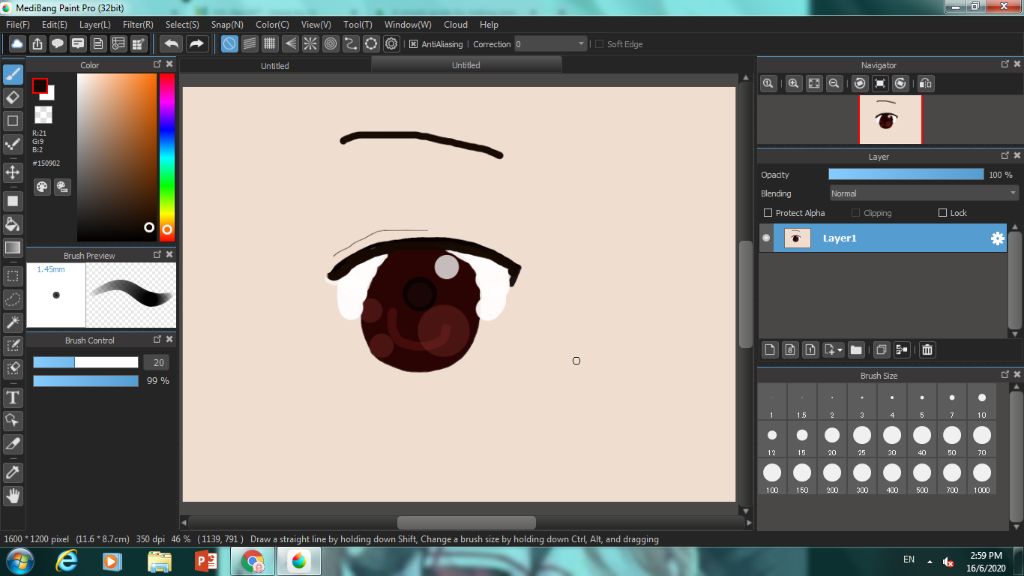Select brush size 10 preset
This screenshot has width=1024, height=576.
click(x=982, y=402)
